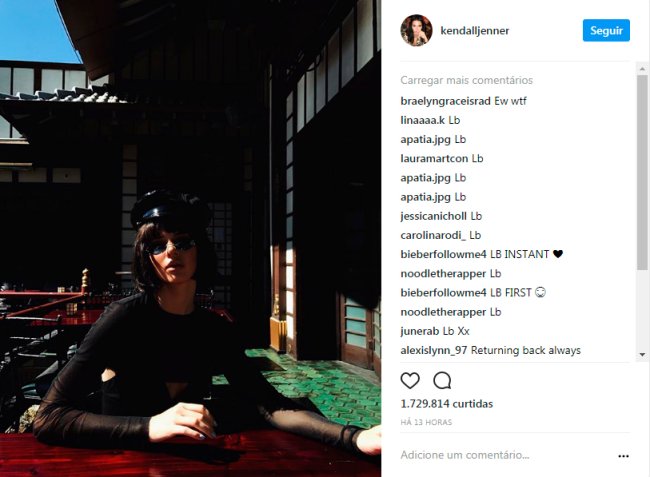
Task: Open comments via speech bubble icon
Action: click(442, 380)
